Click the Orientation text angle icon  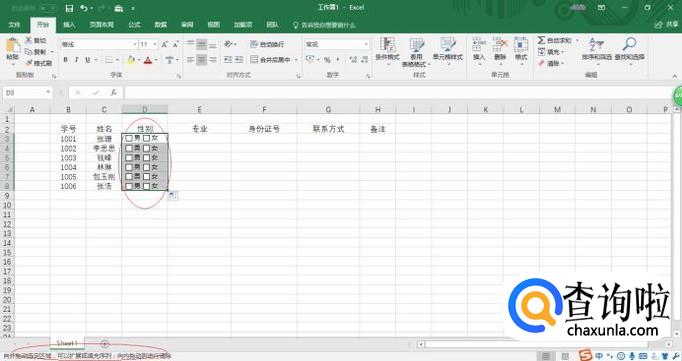229,44
